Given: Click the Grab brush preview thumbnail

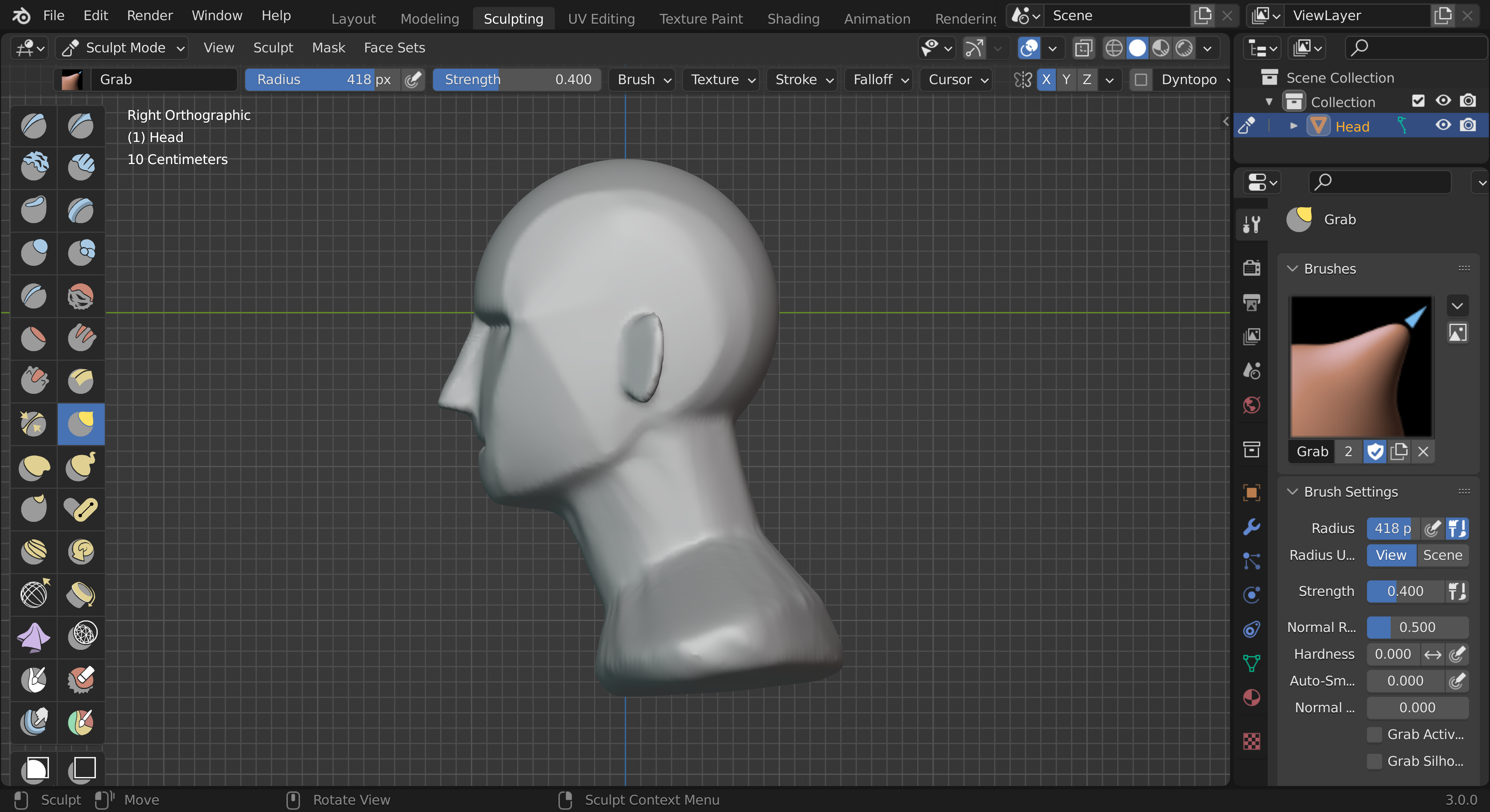Looking at the screenshot, I should click(x=1360, y=367).
